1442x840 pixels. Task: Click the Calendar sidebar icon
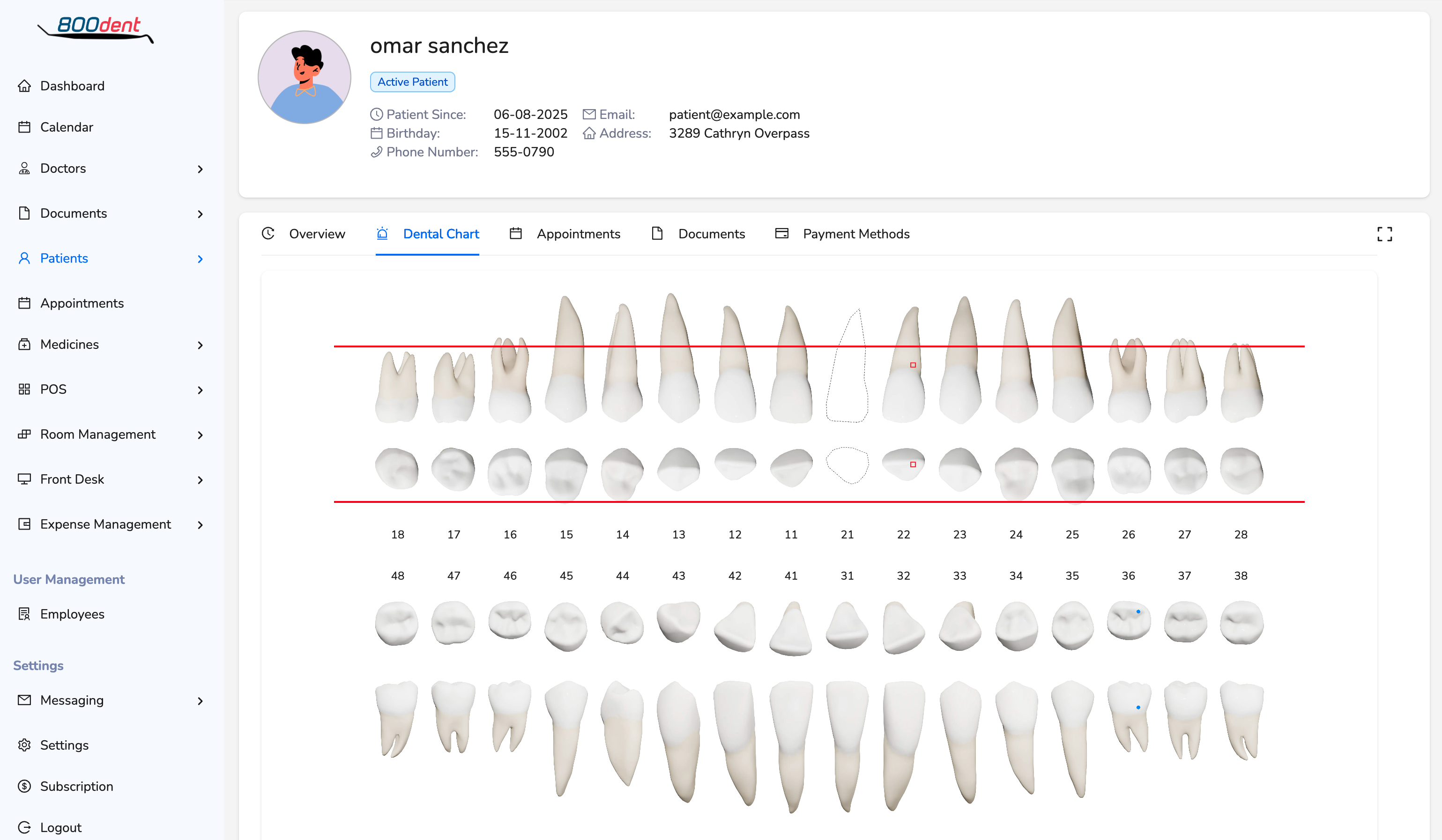[x=24, y=127]
